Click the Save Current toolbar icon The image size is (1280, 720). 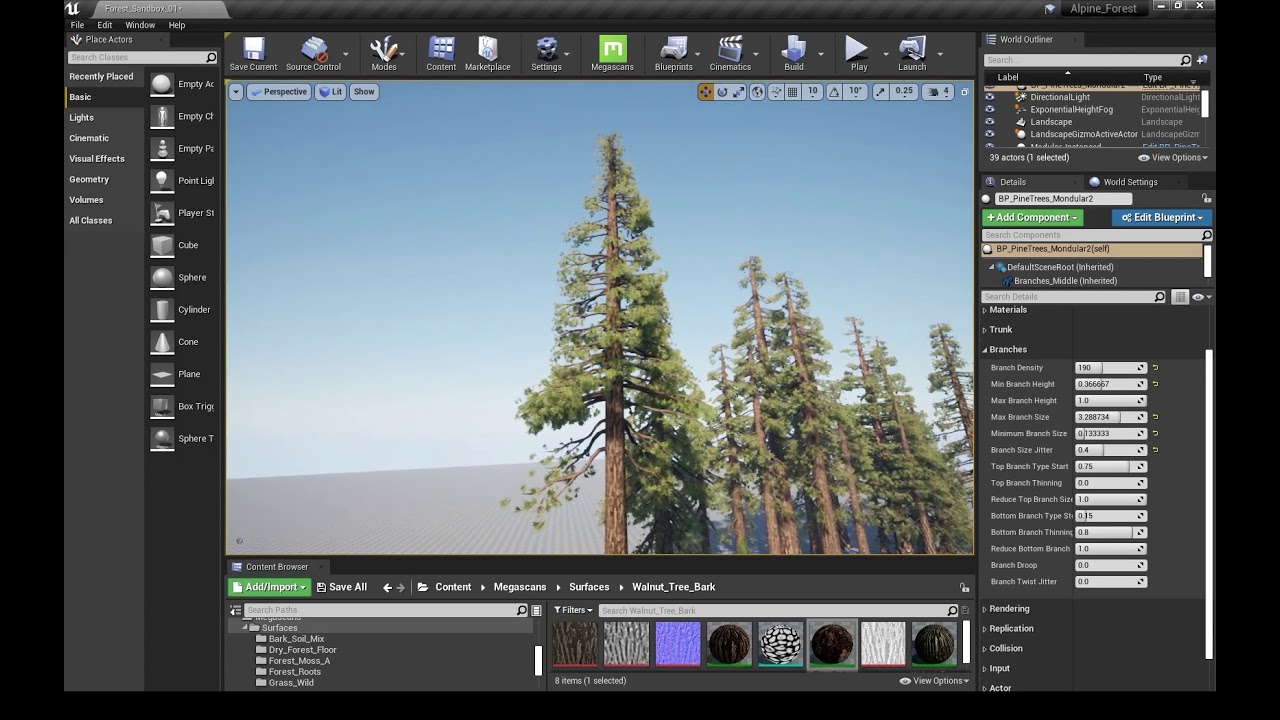point(253,54)
